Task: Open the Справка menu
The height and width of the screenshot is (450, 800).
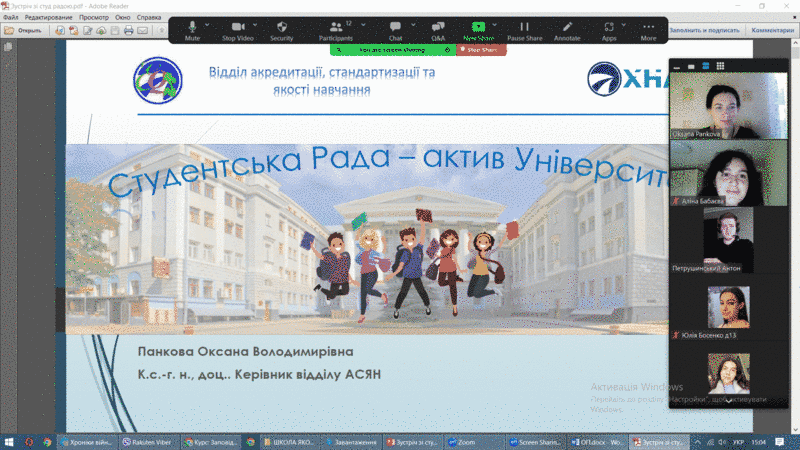Action: click(149, 17)
